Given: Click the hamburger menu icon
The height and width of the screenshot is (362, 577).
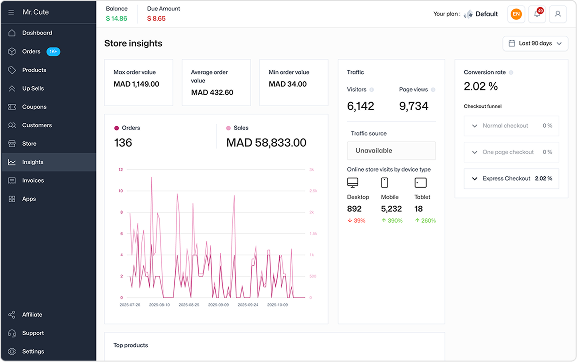Looking at the screenshot, I should (x=11, y=12).
